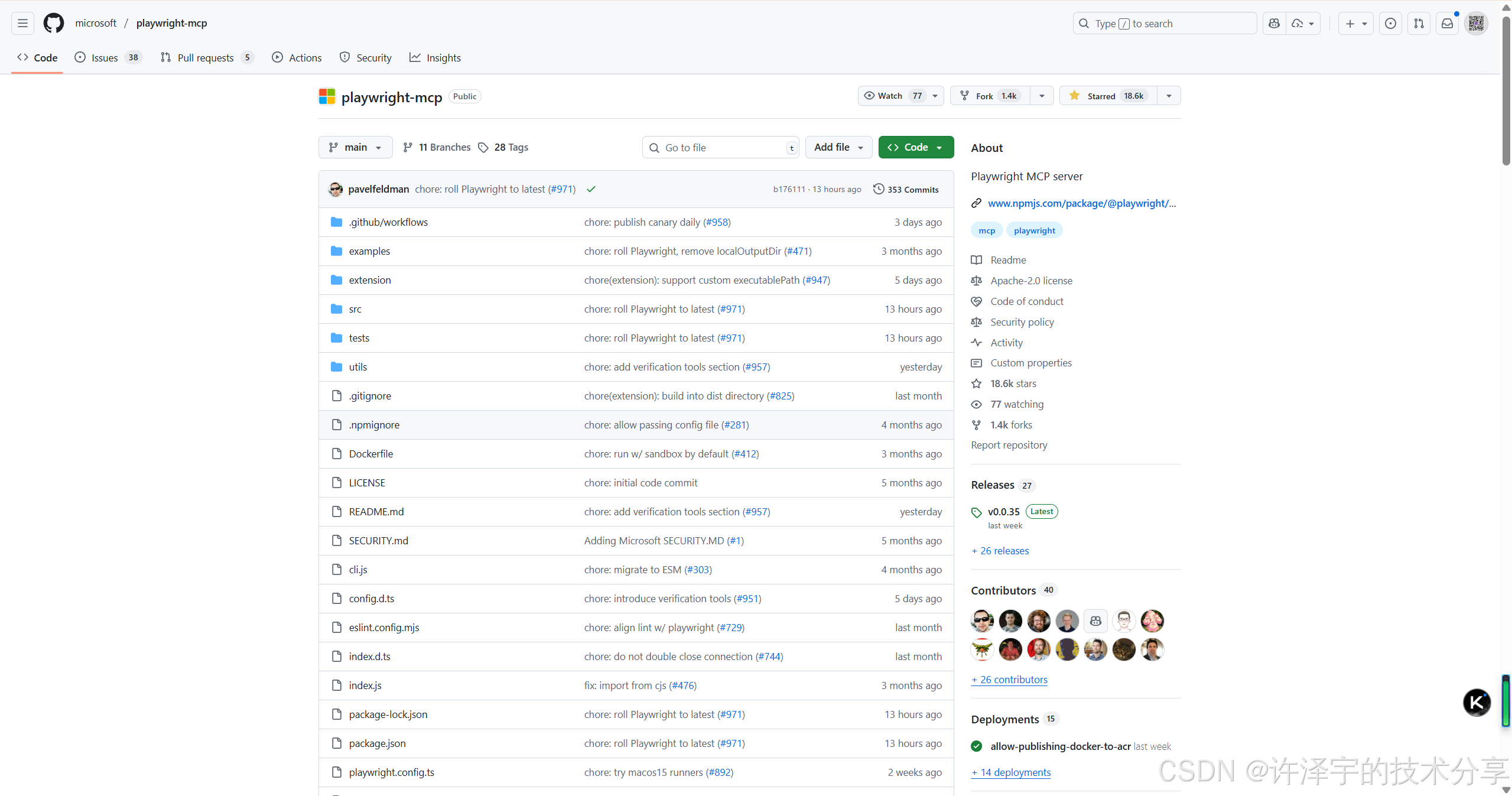Focus the Go to file input
1512x796 pixels.
(x=720, y=147)
